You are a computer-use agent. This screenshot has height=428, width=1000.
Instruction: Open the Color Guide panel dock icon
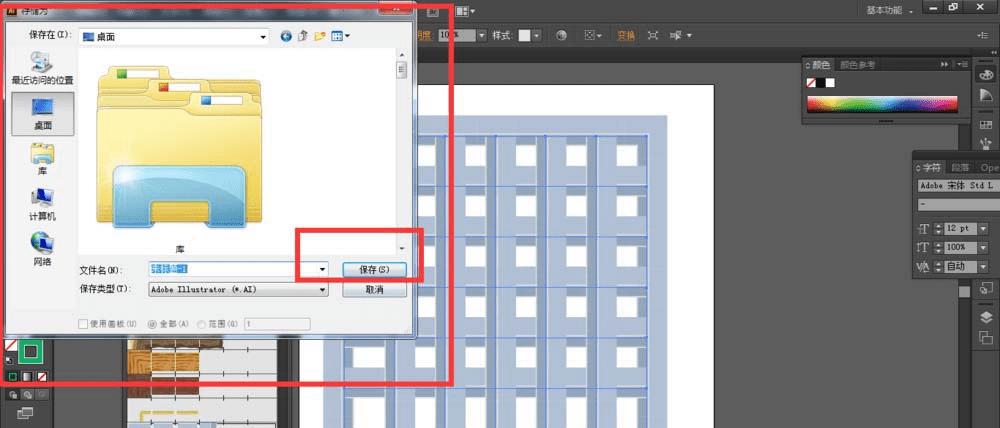tap(986, 96)
